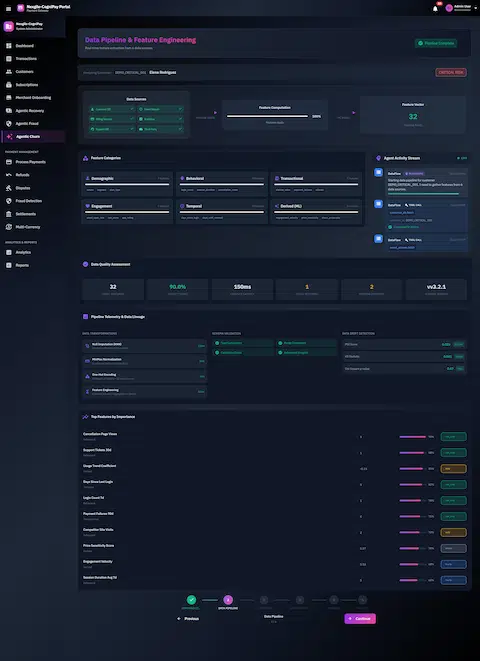480x661 pixels.
Task: Click the Null Imputation transformation row
Action: click(145, 346)
